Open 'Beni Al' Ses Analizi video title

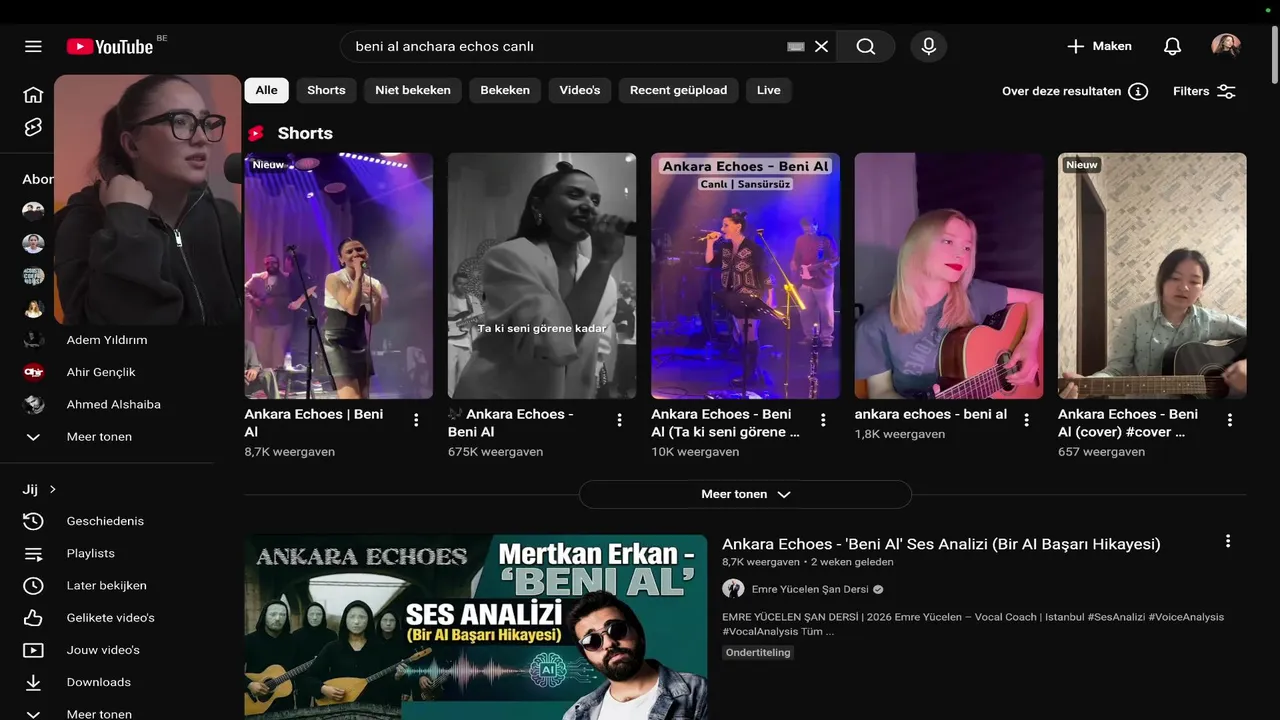point(941,544)
